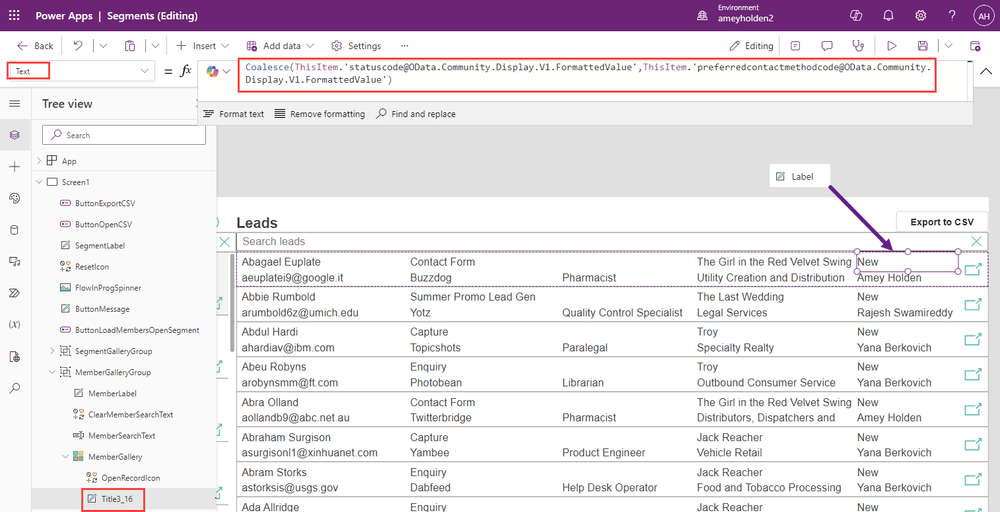Open the Insert dropdown menu
Viewport: 1000px width, 512px height.
point(203,46)
